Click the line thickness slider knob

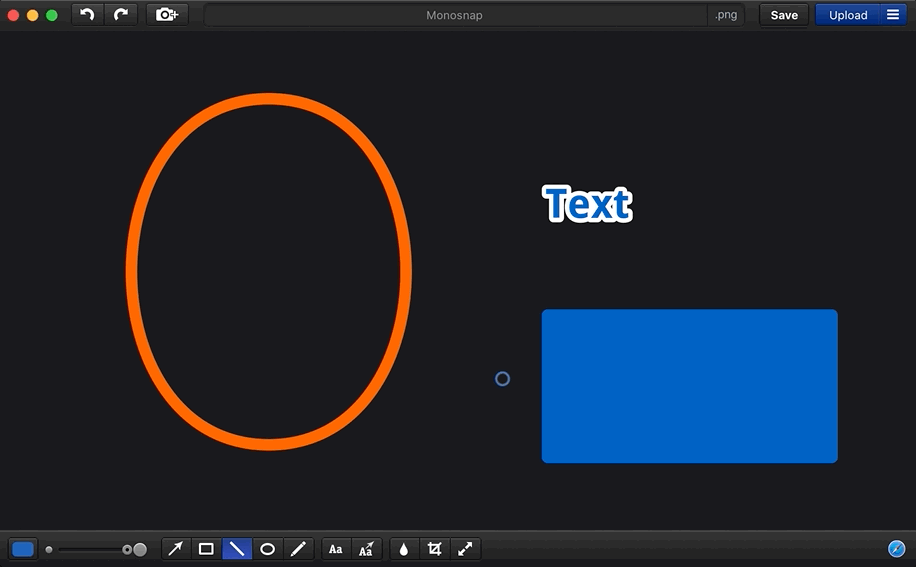click(127, 549)
